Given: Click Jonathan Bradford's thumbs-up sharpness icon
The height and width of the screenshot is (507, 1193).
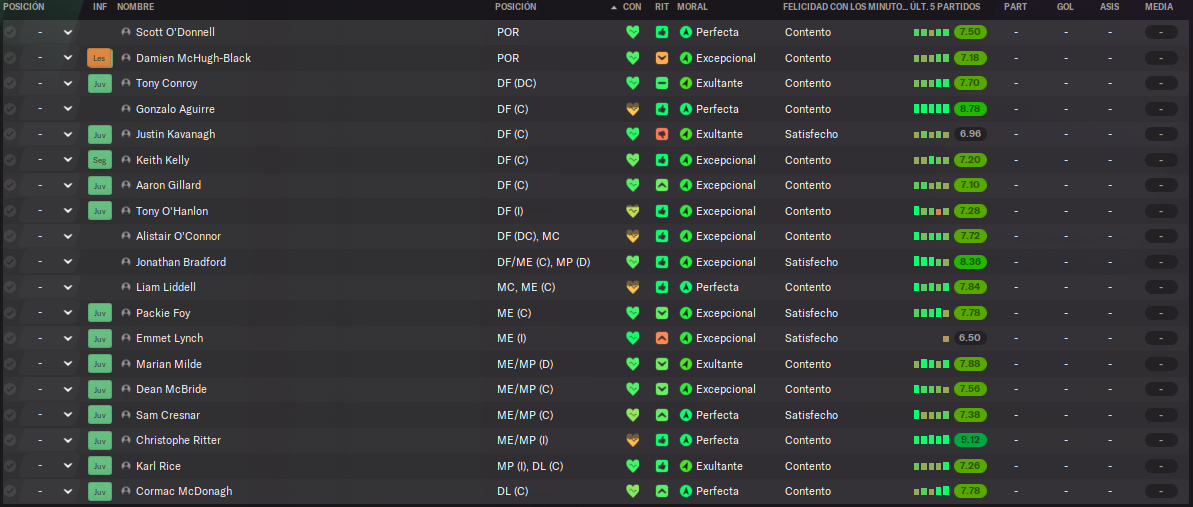Looking at the screenshot, I should click(662, 262).
